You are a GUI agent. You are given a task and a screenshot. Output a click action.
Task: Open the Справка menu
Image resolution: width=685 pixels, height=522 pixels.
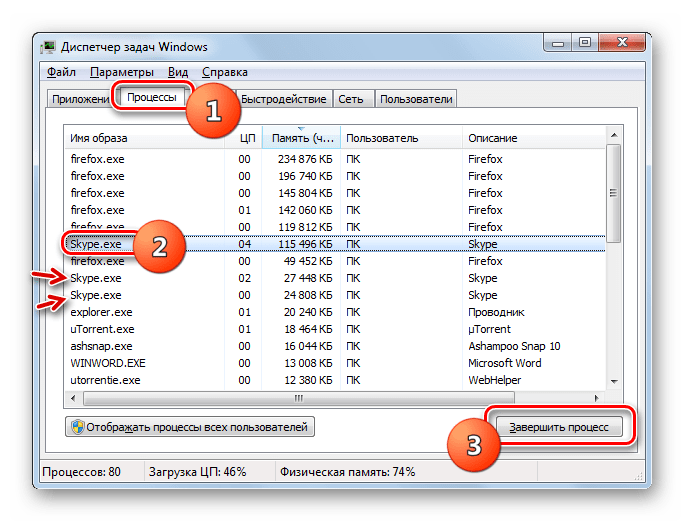pyautogui.click(x=225, y=72)
